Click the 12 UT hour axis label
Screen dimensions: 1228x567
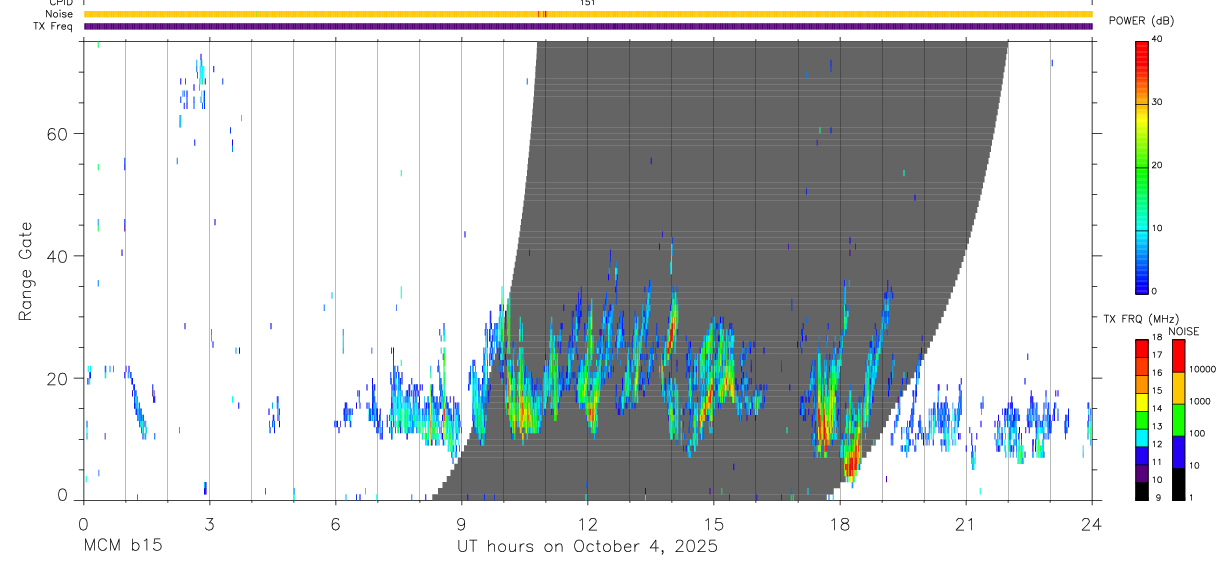588,523
